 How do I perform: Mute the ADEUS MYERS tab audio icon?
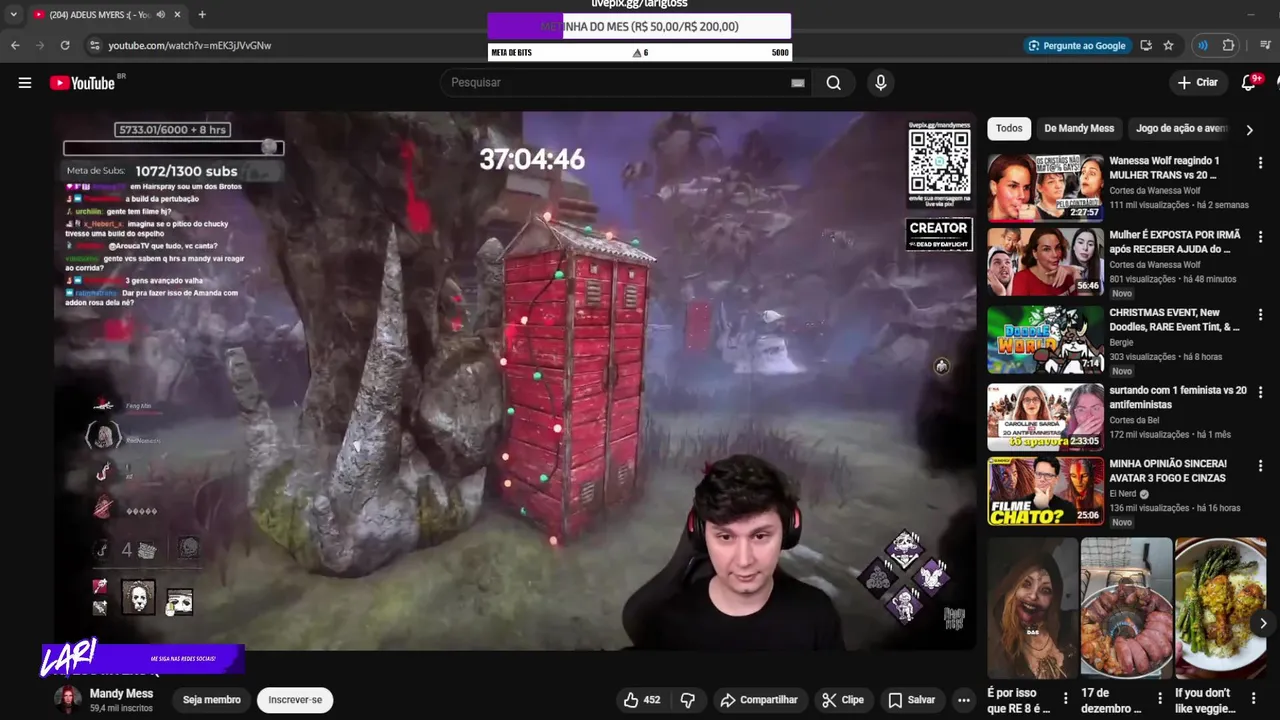coord(160,14)
